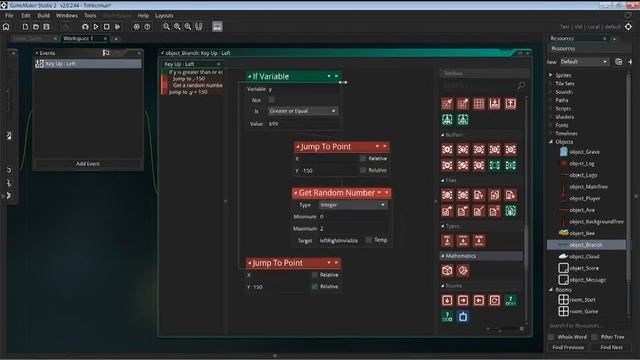Toggle the Not checkbox in If Variable
Image resolution: width=640 pixels, height=360 pixels.
[x=271, y=100]
